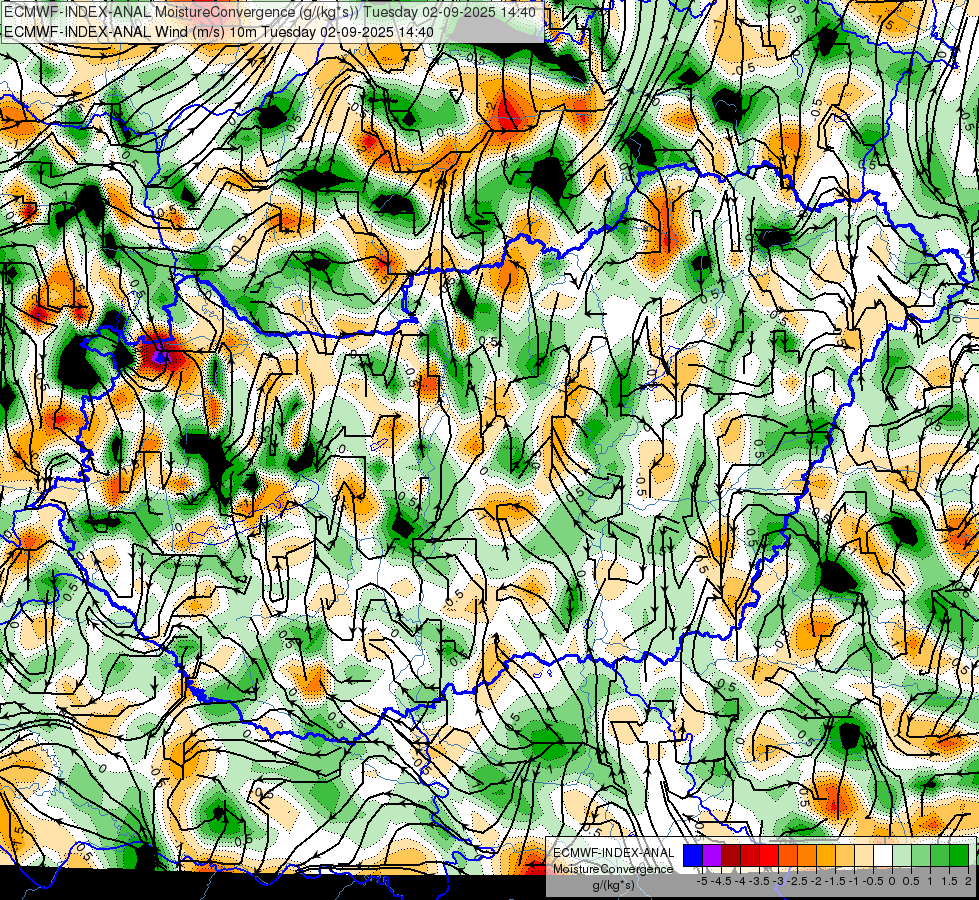
Task: Click the Wind (m/s) 10m title line
Action: click(219, 32)
